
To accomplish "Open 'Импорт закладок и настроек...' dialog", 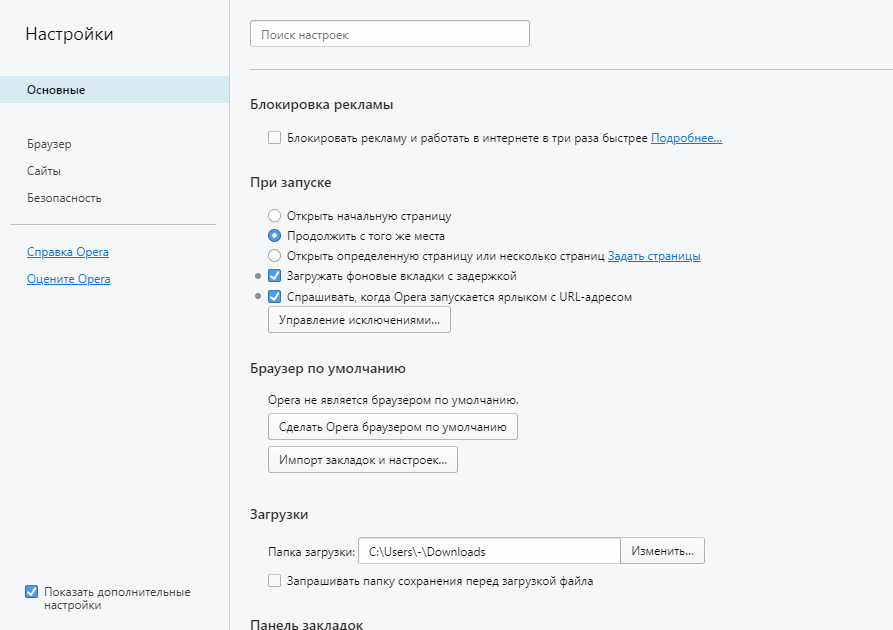I will click(363, 460).
